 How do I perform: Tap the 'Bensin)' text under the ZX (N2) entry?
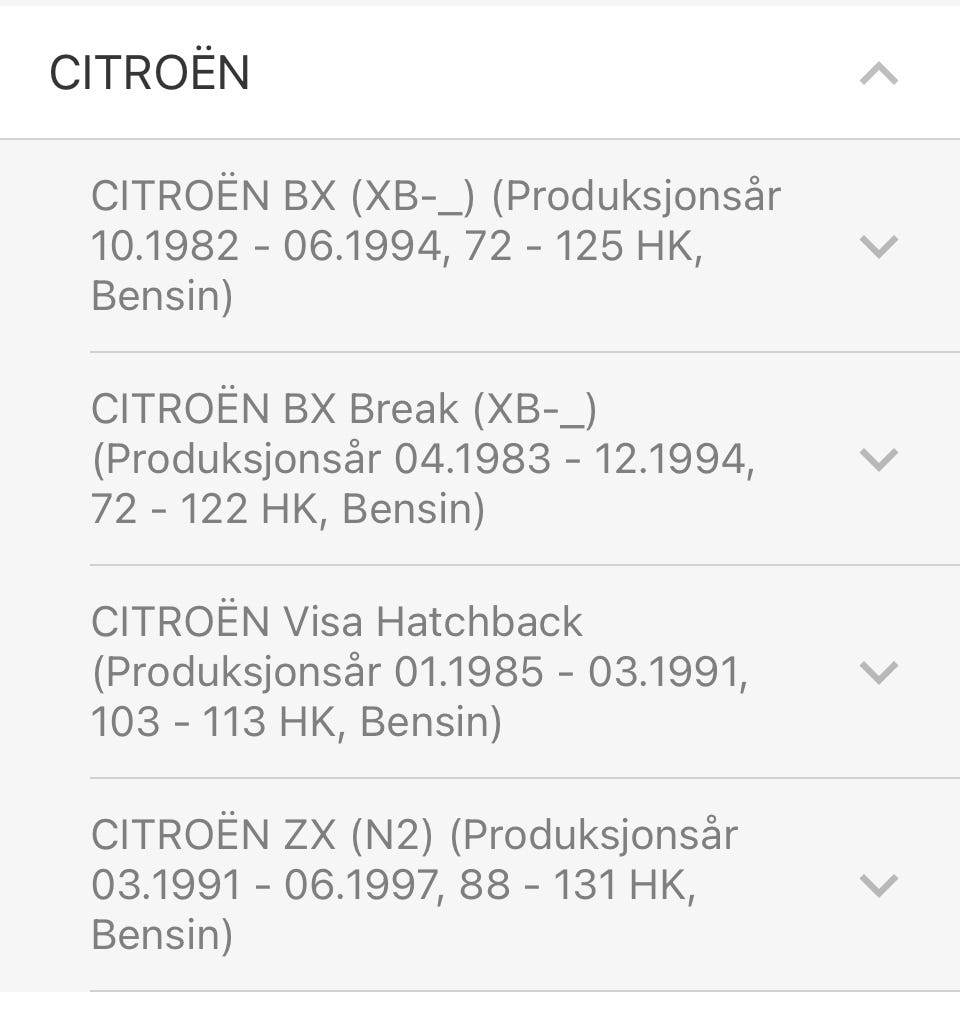[162, 935]
